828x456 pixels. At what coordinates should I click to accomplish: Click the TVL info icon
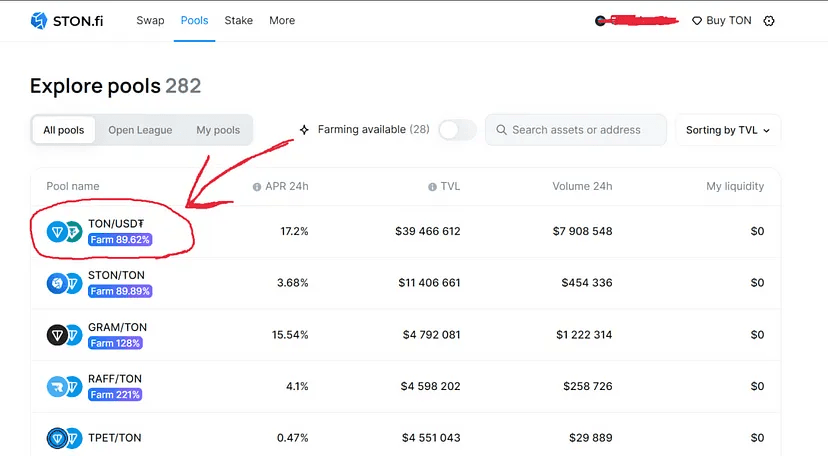point(432,187)
